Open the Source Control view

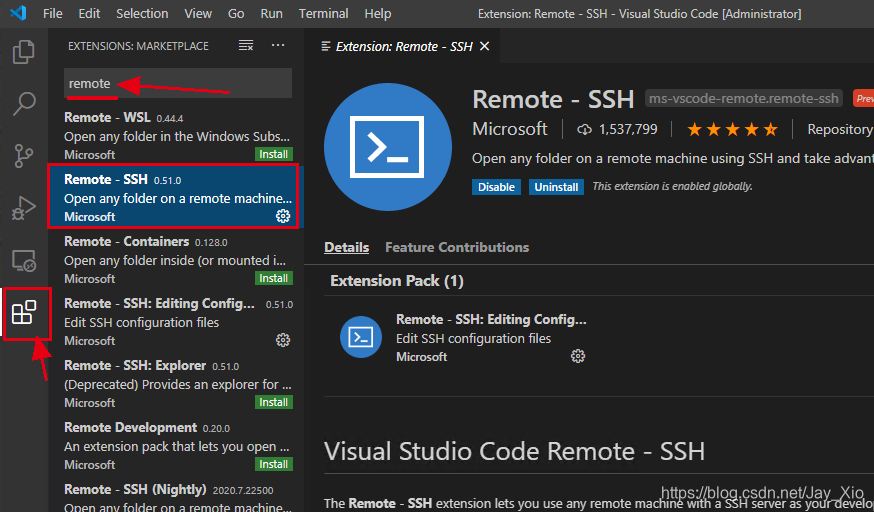coord(24,155)
